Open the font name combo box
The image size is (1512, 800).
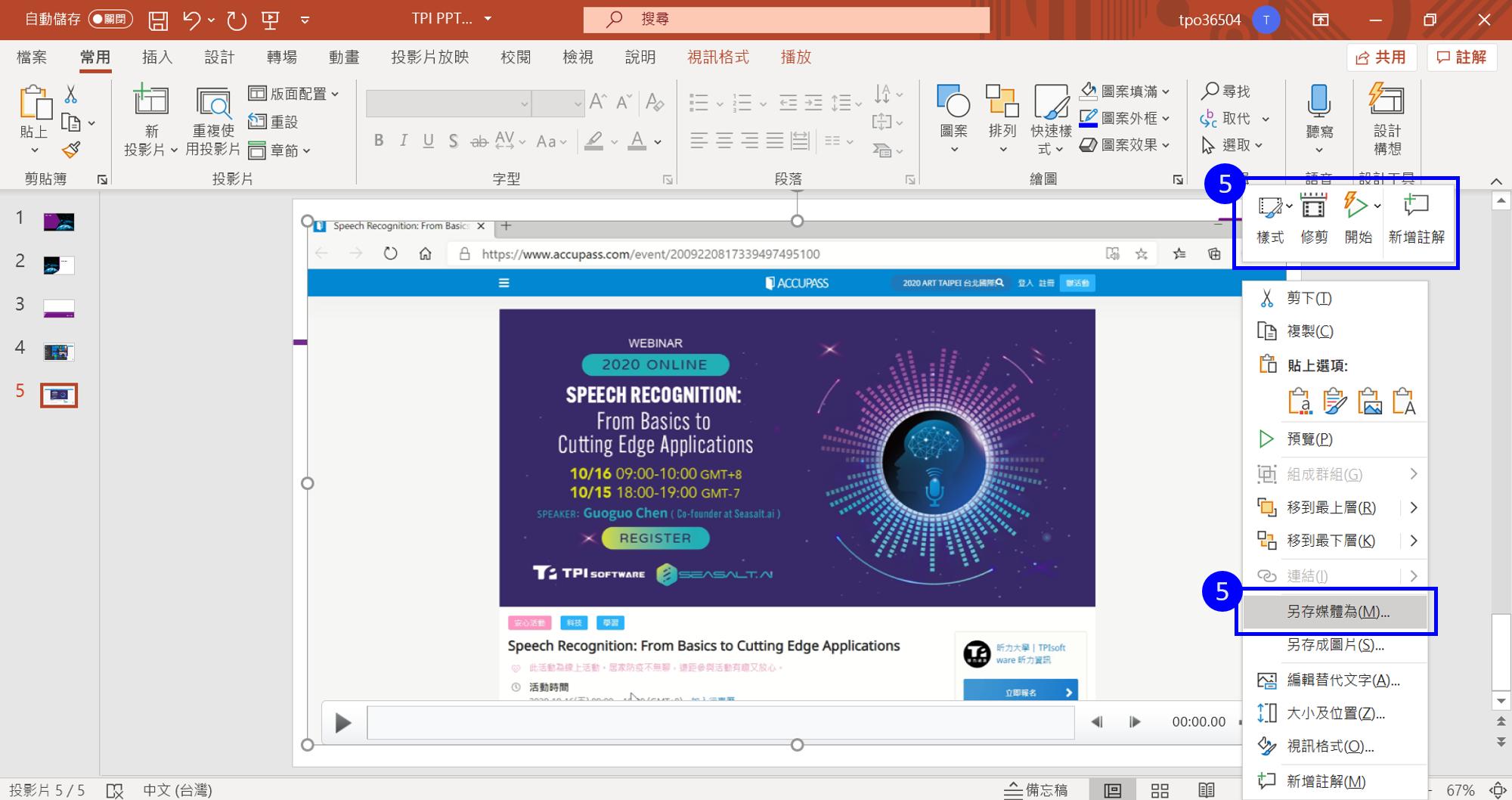[x=448, y=104]
